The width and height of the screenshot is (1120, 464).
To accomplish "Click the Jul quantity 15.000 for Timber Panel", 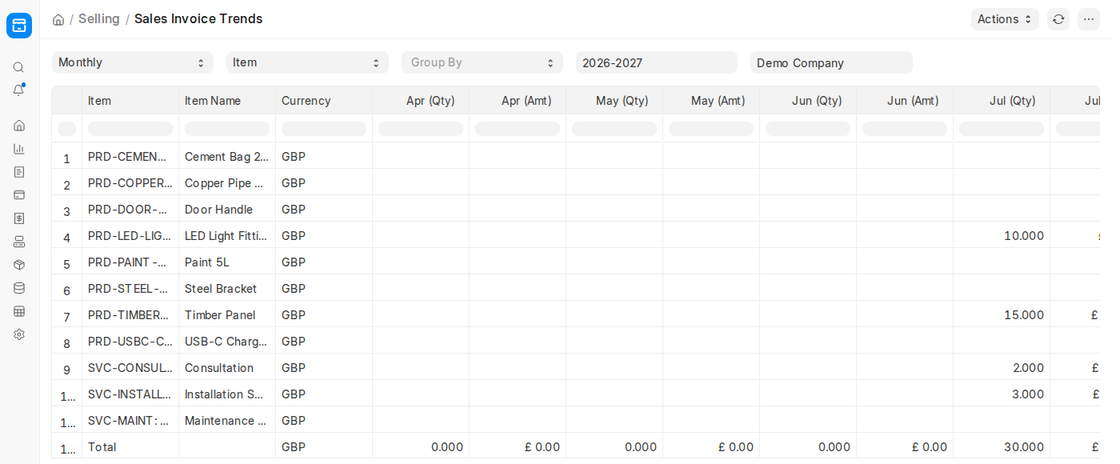I will click(x=1001, y=315).
